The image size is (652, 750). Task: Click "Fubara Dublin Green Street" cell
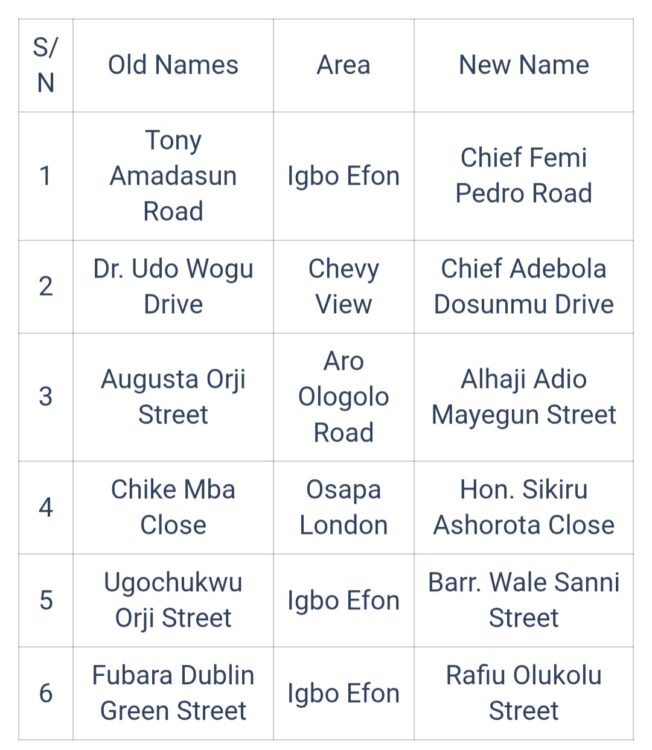tap(173, 693)
